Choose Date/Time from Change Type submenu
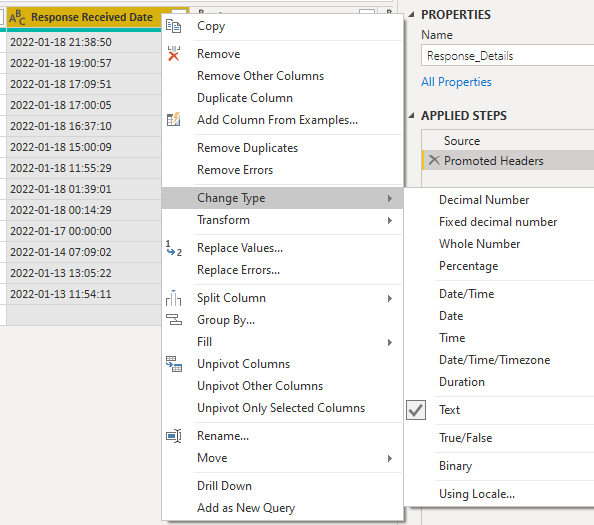 pyautogui.click(x=466, y=294)
